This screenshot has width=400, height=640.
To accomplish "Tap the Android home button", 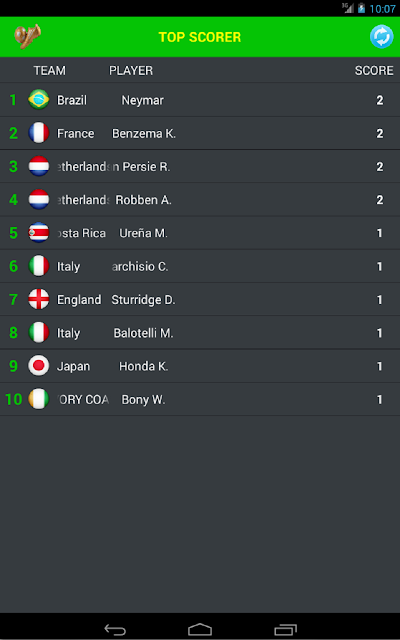I will tap(200, 629).
